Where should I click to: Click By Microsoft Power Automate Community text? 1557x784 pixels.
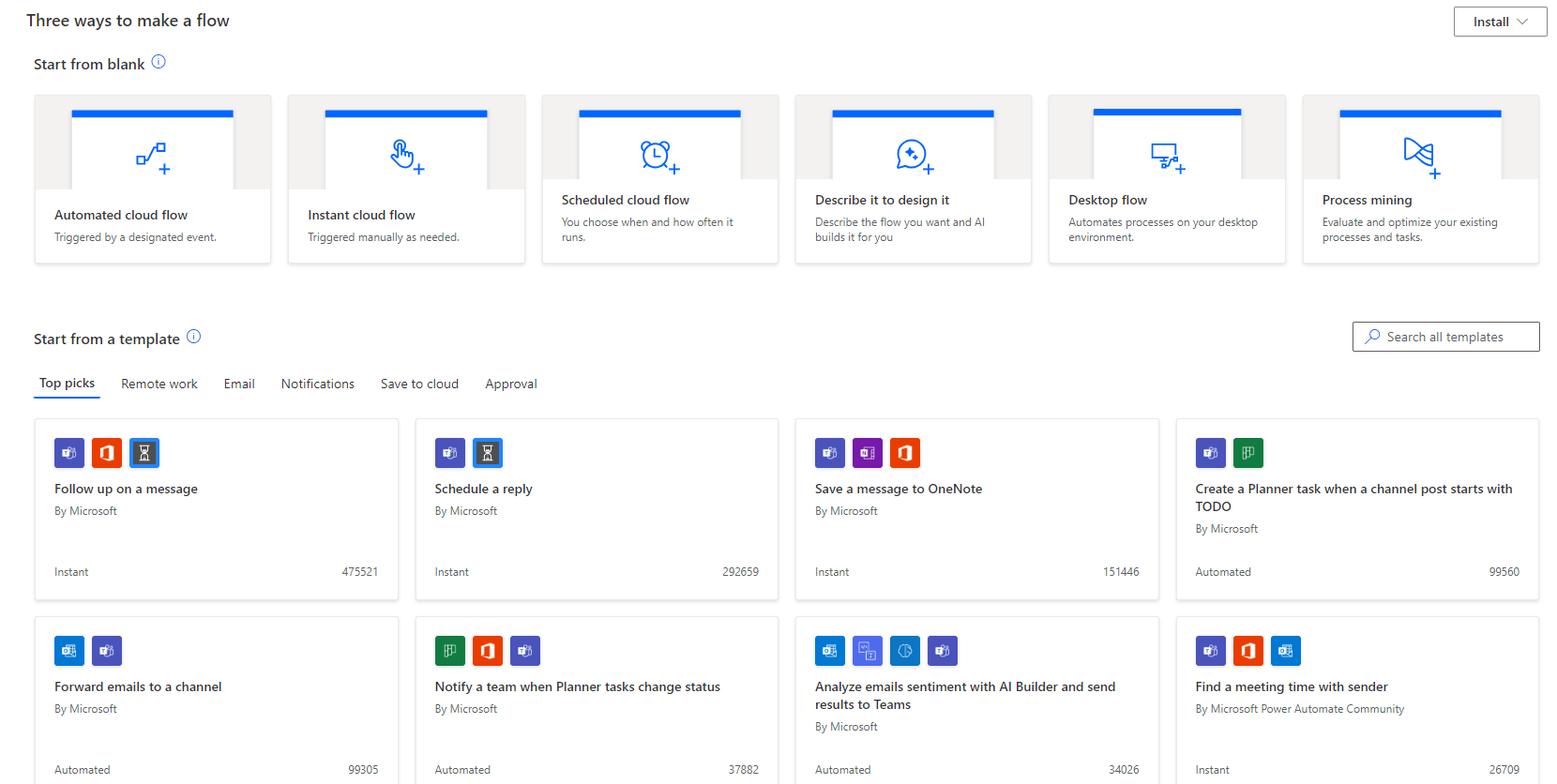[1299, 709]
